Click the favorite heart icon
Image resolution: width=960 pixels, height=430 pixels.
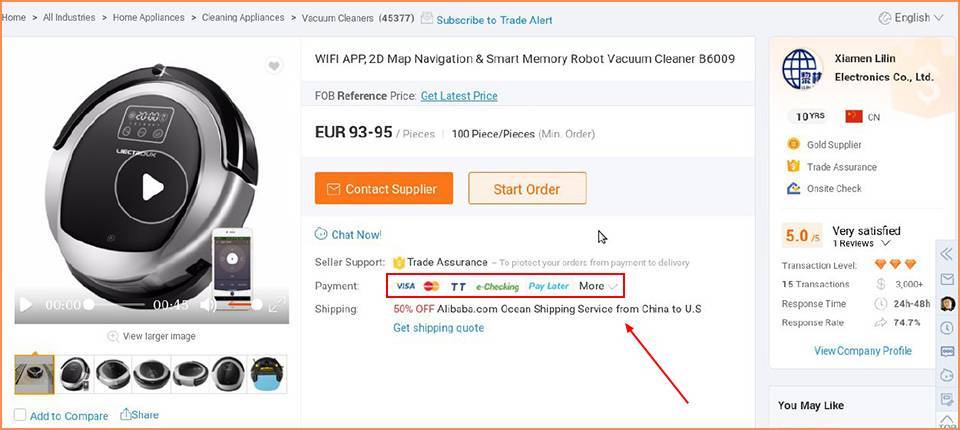tap(274, 66)
